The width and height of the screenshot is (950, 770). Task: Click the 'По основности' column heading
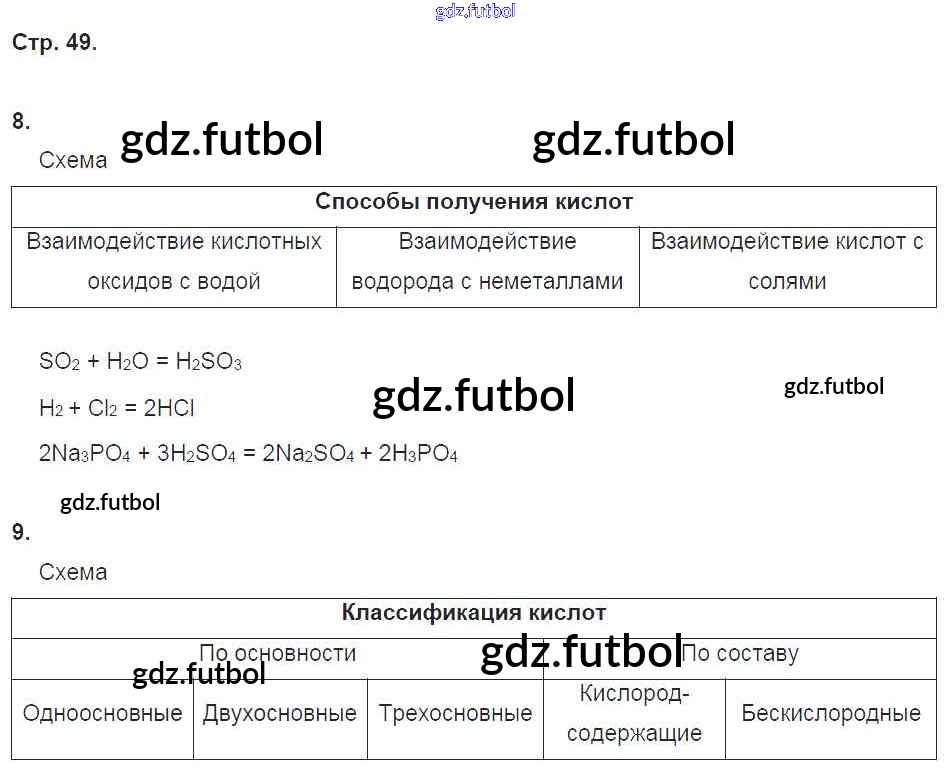tap(278, 653)
